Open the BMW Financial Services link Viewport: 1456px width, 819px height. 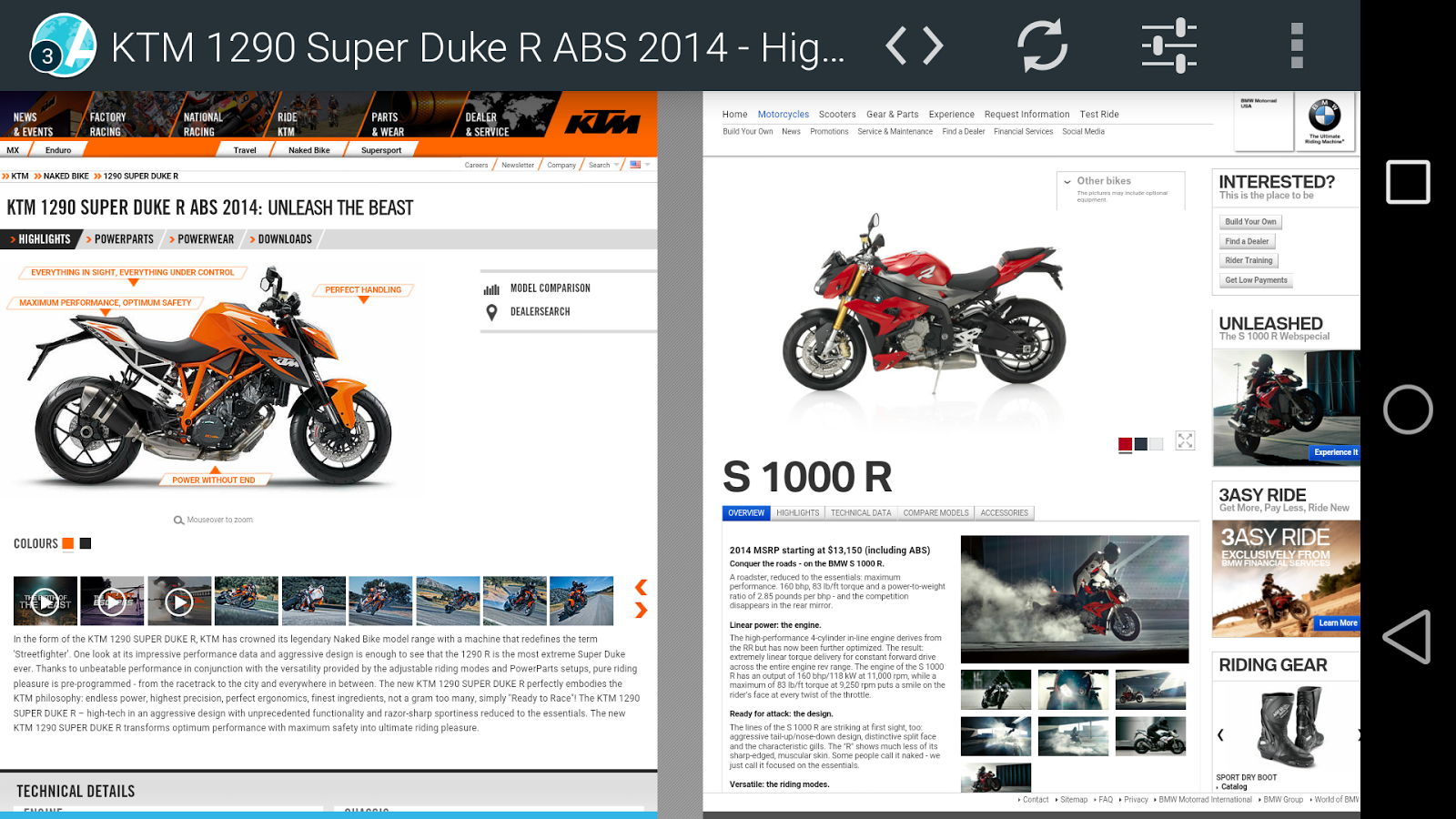[x=1023, y=131]
